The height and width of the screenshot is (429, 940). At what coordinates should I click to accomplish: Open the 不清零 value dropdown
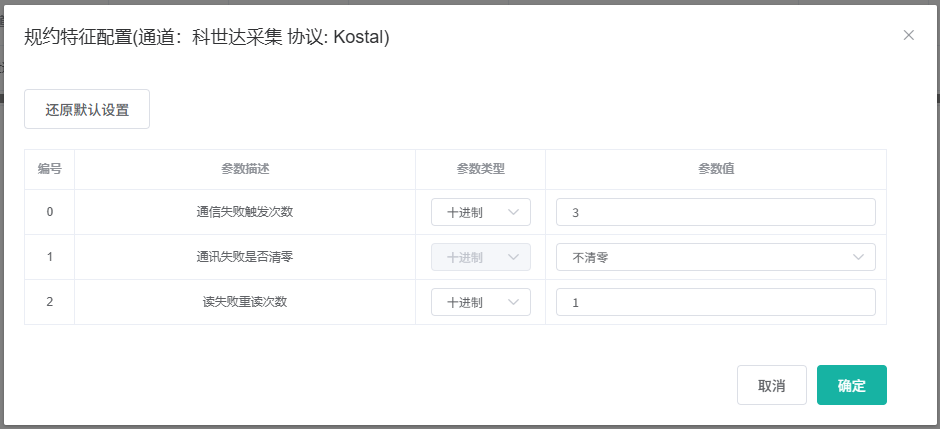tap(715, 257)
